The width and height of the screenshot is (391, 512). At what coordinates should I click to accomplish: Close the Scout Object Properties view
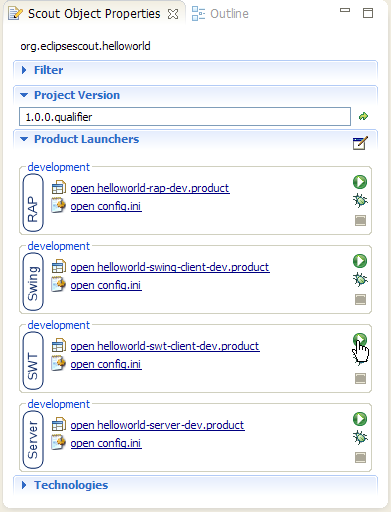coord(173,14)
